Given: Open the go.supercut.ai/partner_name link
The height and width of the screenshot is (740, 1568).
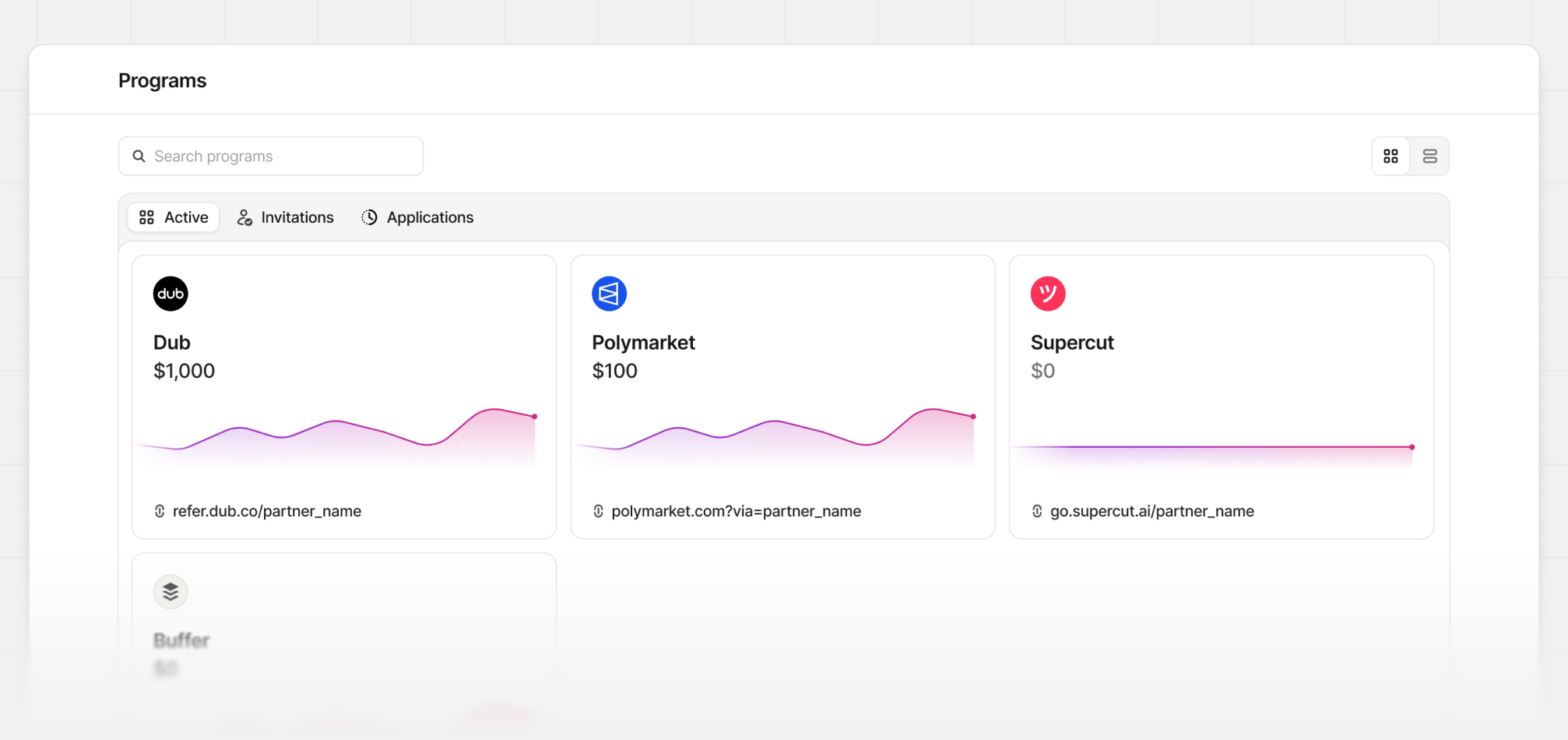Looking at the screenshot, I should pos(1152,511).
